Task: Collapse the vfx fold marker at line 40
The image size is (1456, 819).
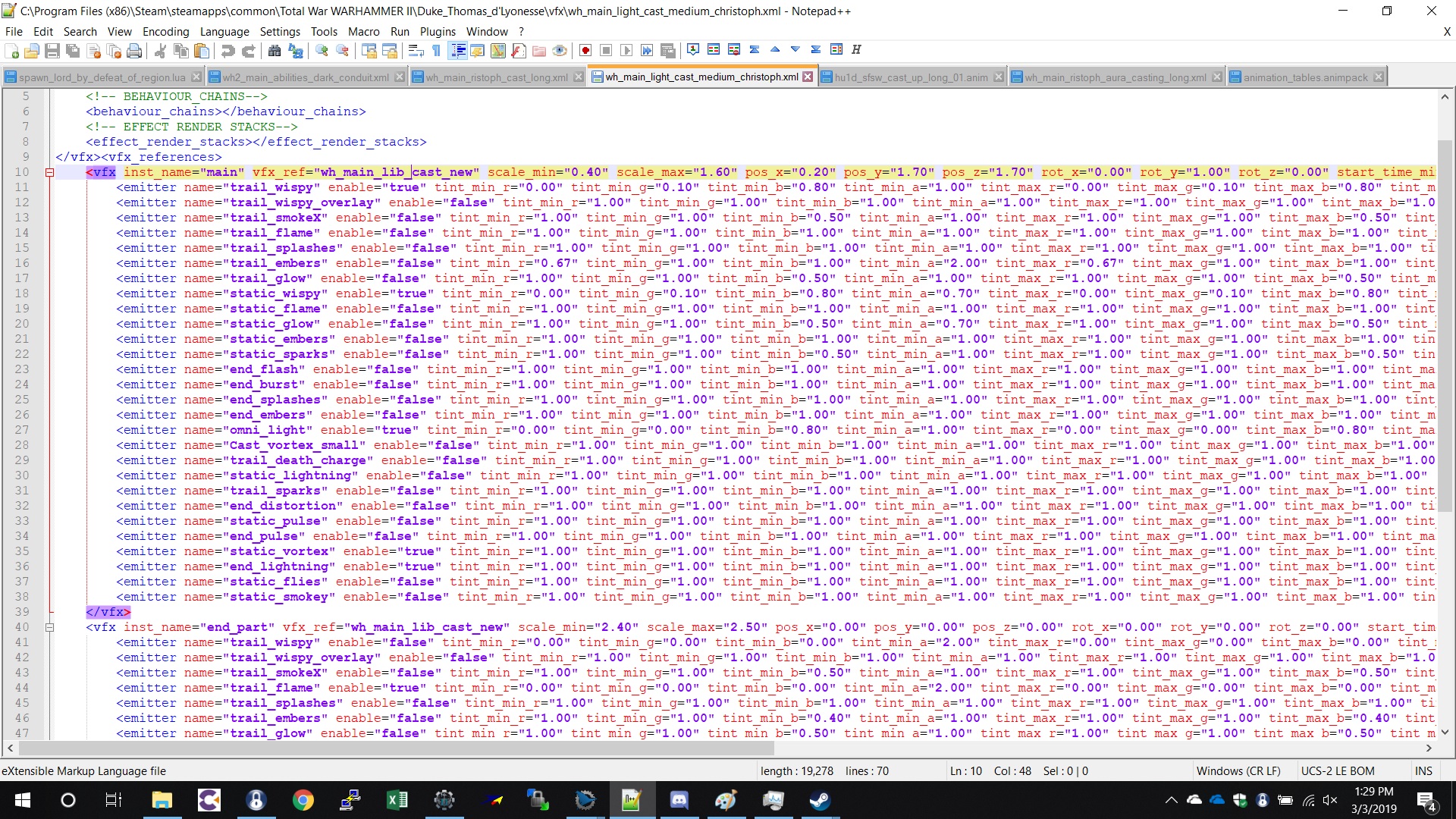Action: click(x=49, y=627)
